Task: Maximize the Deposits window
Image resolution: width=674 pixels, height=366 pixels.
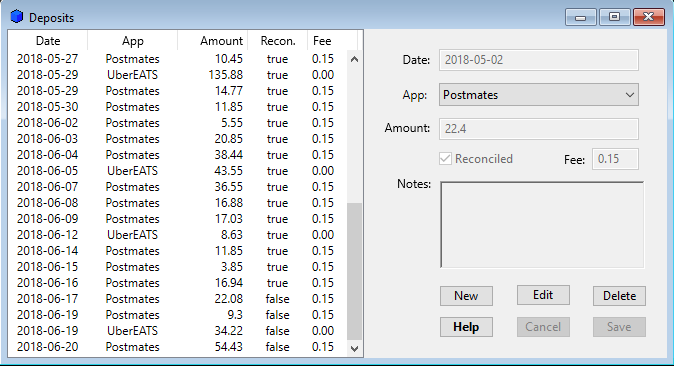Action: pos(614,17)
